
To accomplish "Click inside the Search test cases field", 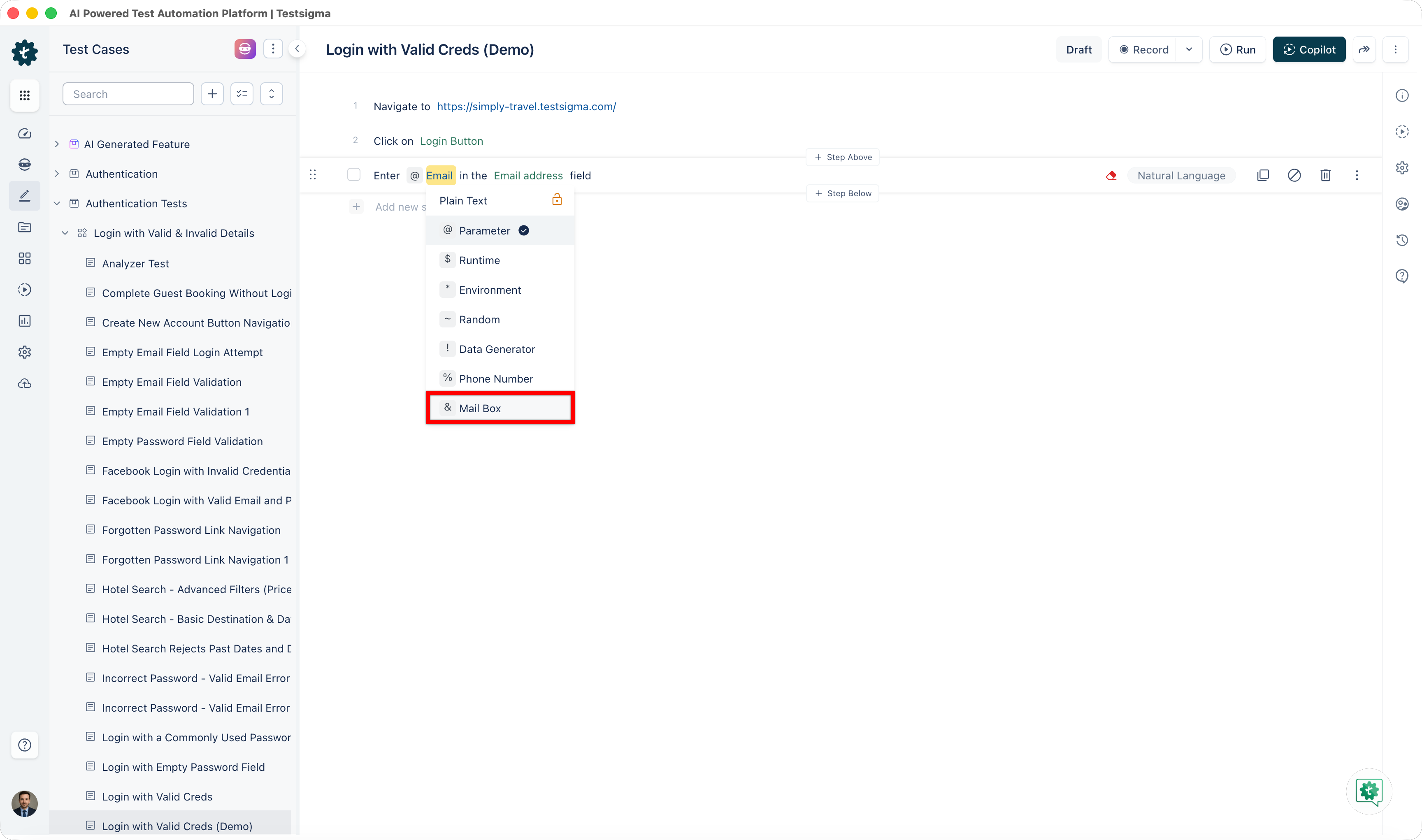I will [128, 93].
